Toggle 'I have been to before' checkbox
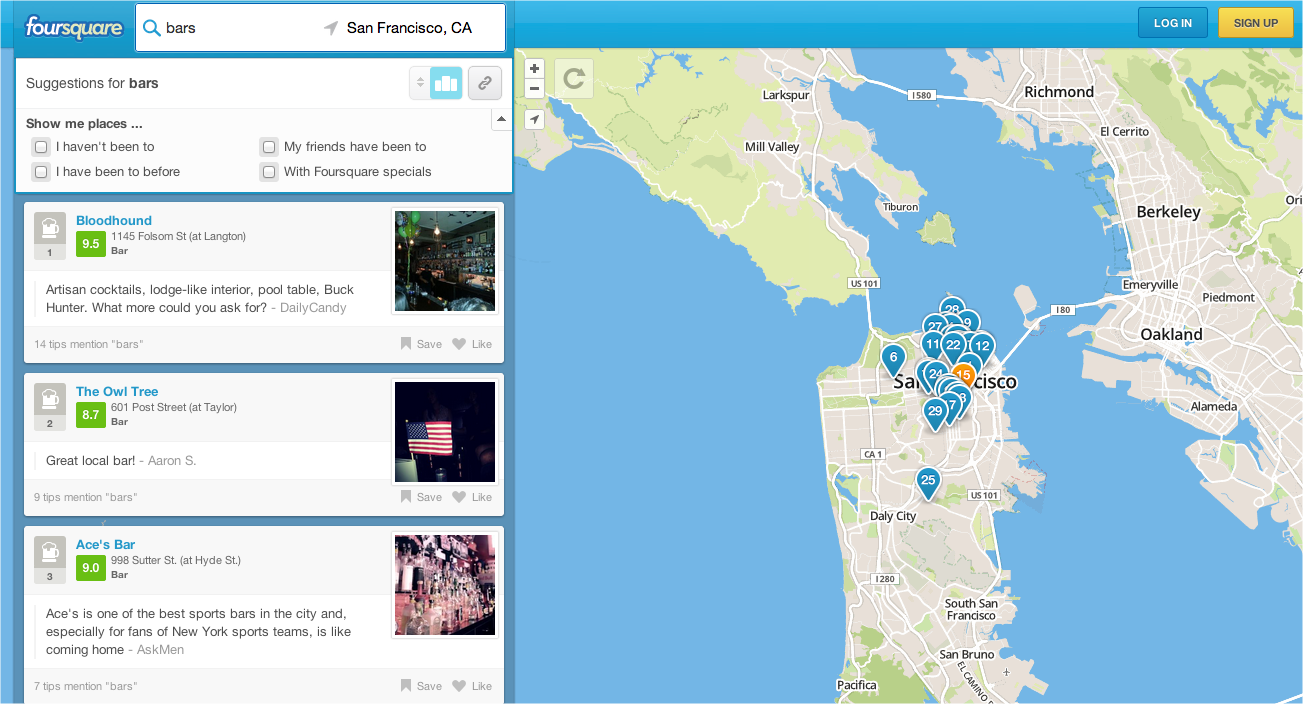This screenshot has width=1303, height=704. pyautogui.click(x=41, y=172)
